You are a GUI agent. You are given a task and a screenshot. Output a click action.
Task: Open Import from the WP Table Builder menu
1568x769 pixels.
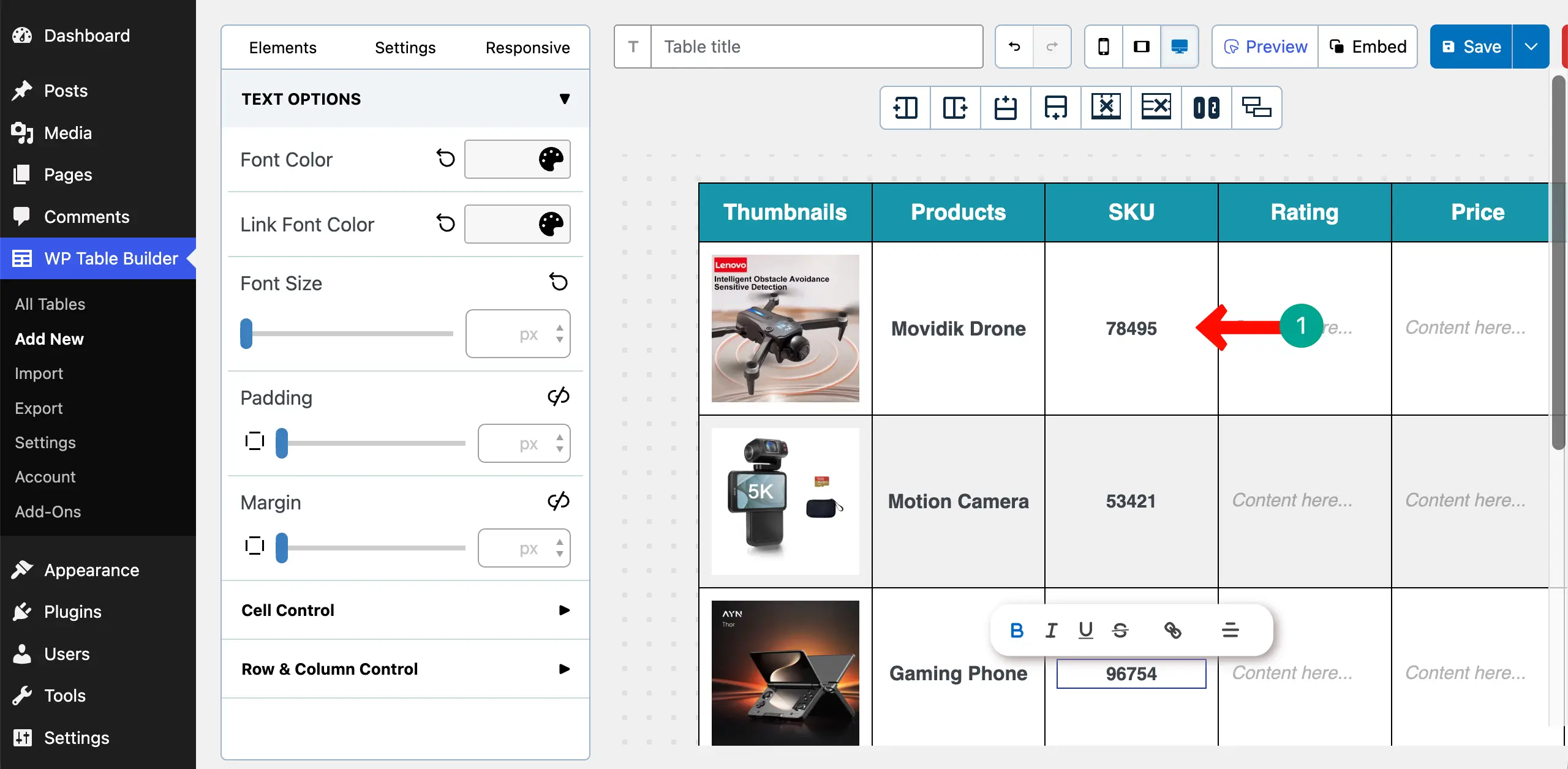[39, 373]
